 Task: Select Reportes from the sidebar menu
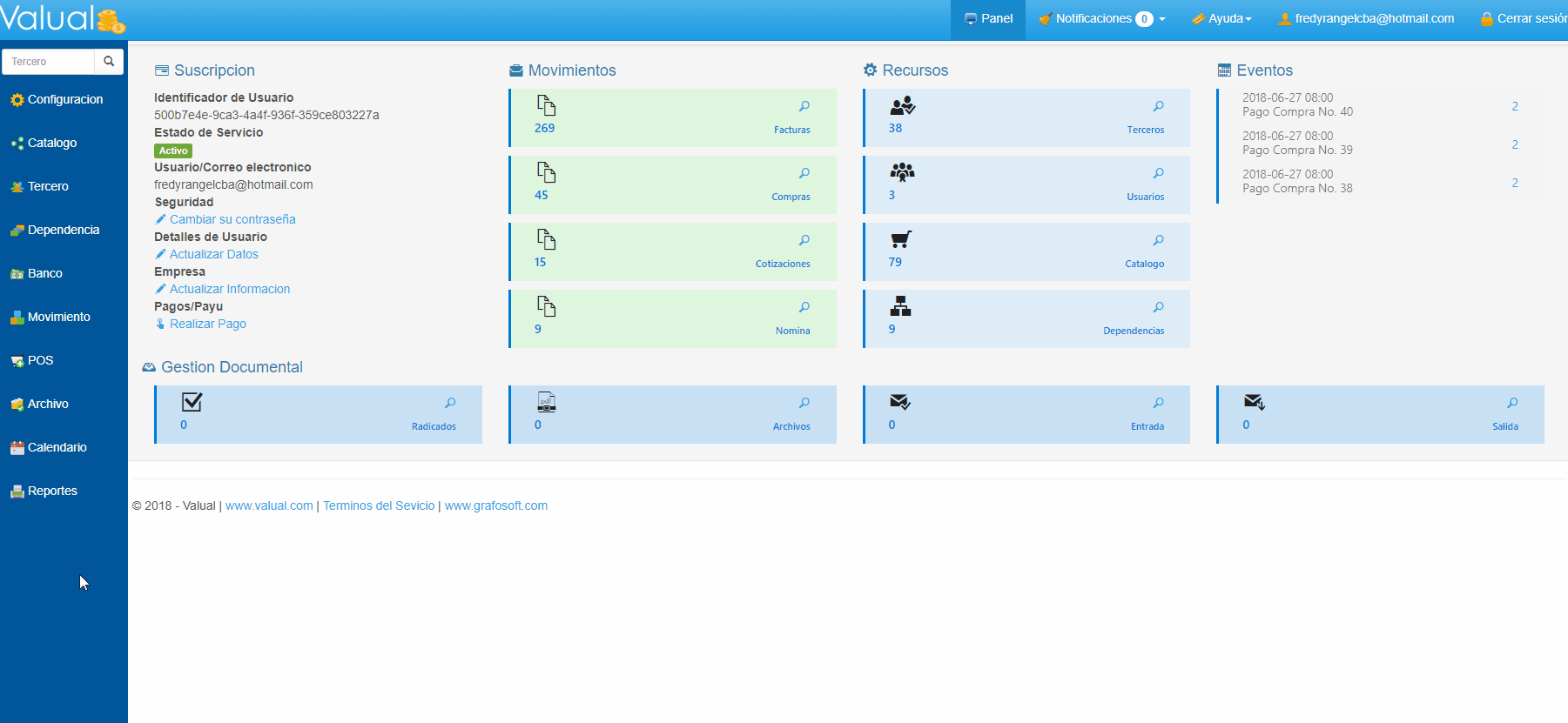[52, 491]
